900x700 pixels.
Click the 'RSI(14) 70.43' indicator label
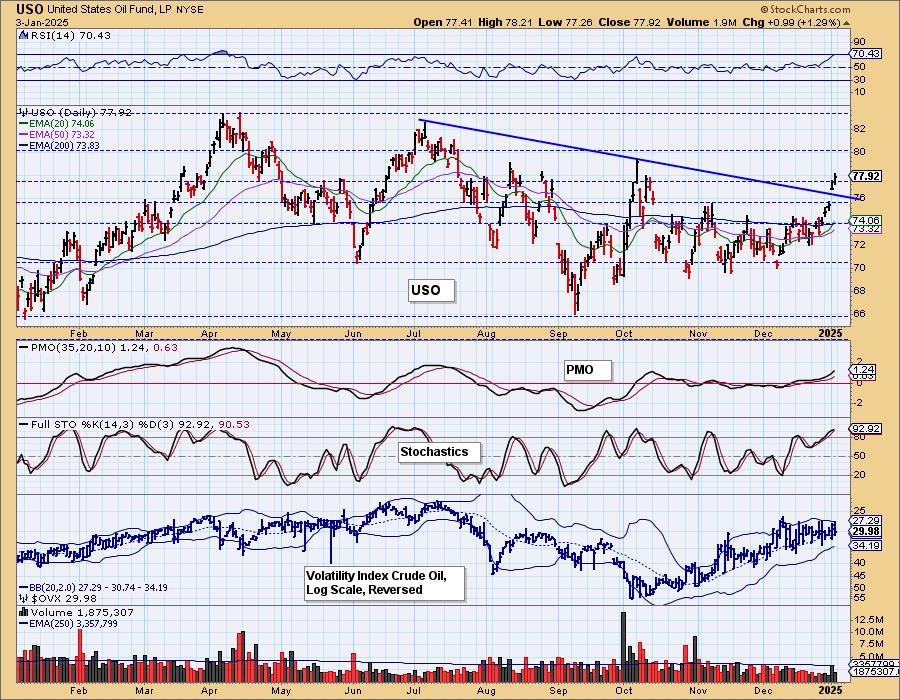coord(70,35)
